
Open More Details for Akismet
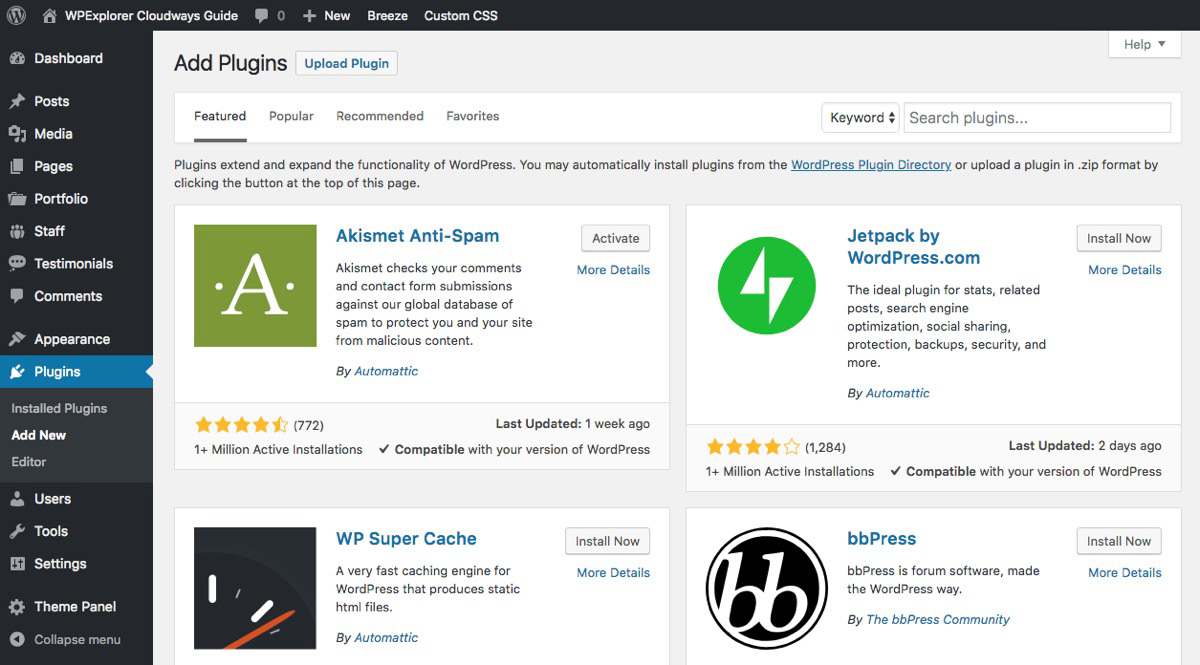[613, 270]
